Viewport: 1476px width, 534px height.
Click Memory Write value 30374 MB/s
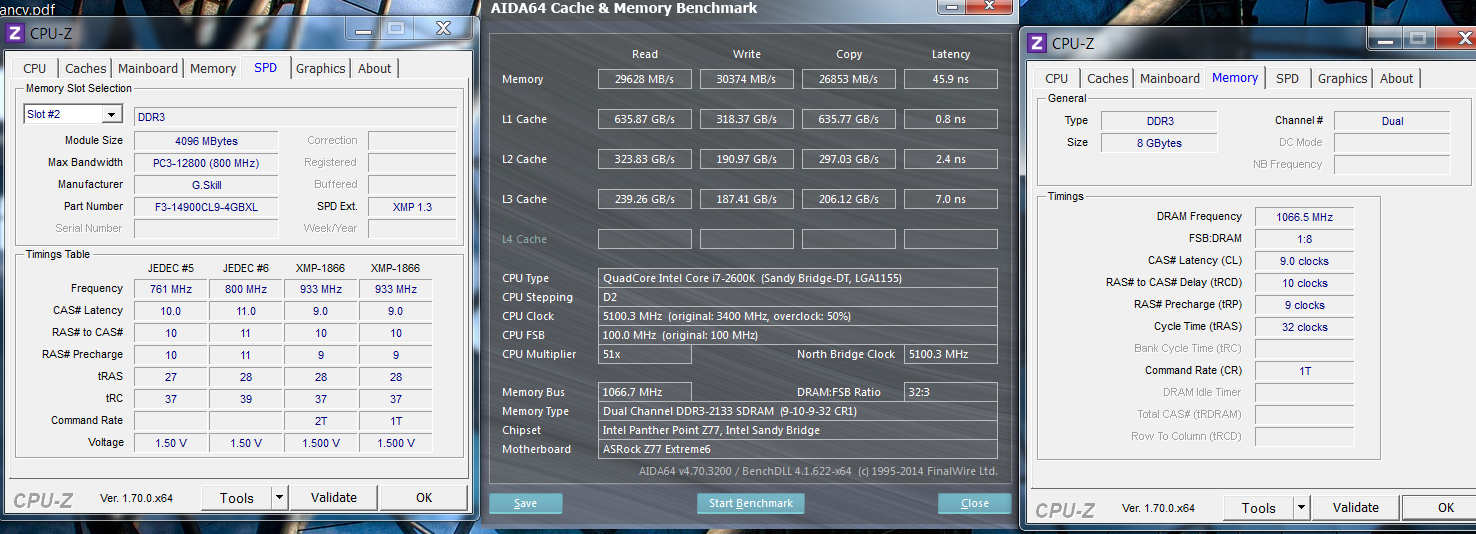pyautogui.click(x=747, y=79)
